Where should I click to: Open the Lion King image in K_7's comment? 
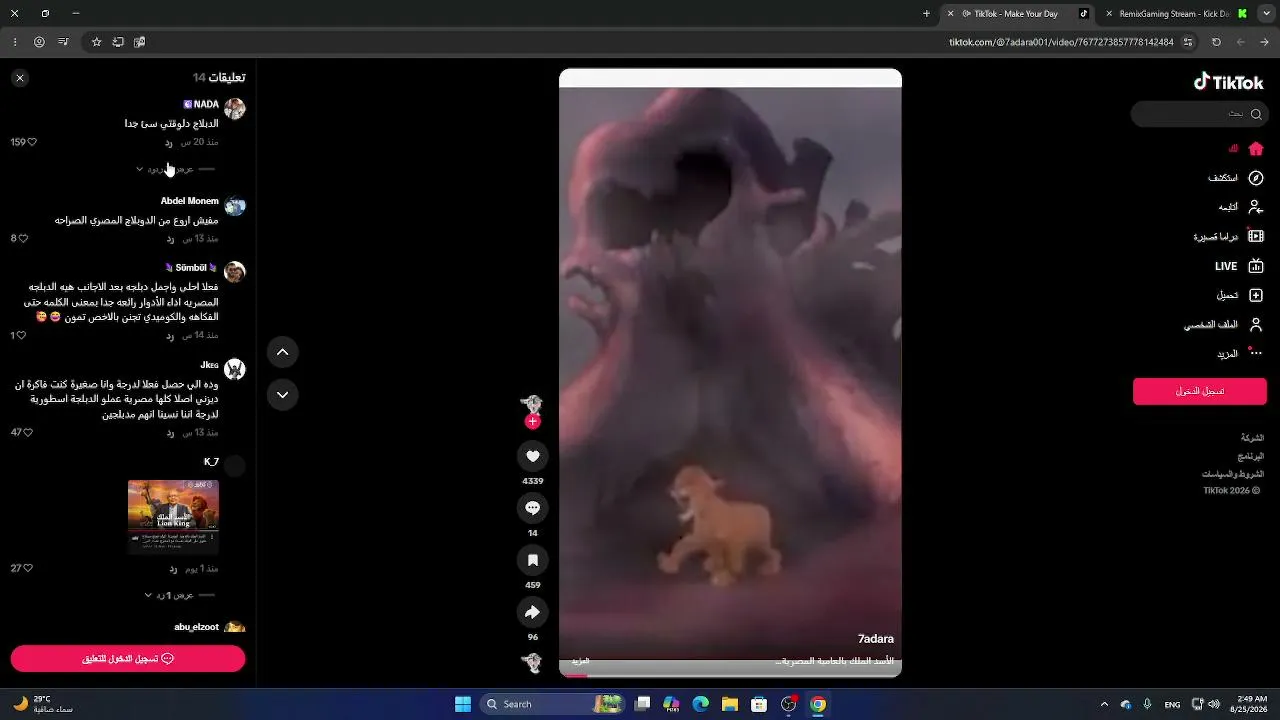173,516
